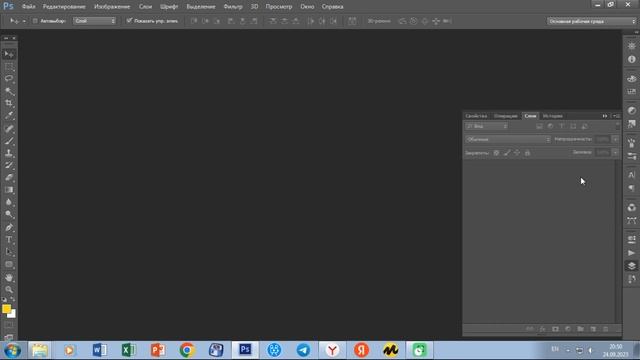
Task: Click the delete layer trash icon
Action: coord(606,329)
